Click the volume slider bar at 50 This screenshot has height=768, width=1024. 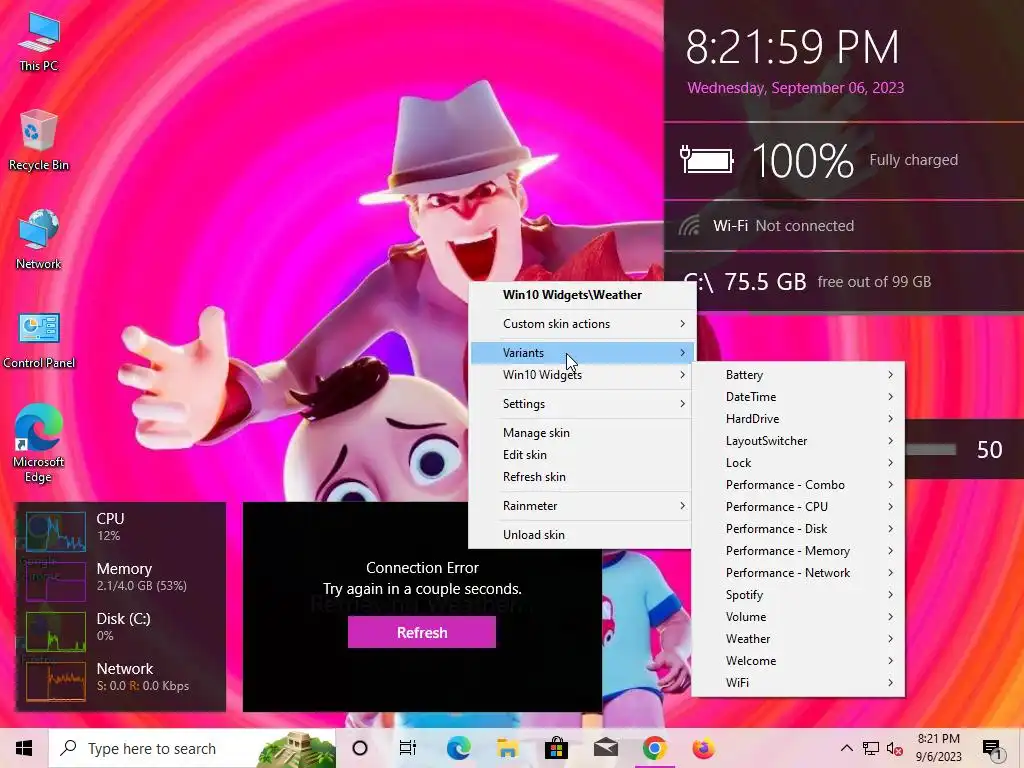(931, 449)
